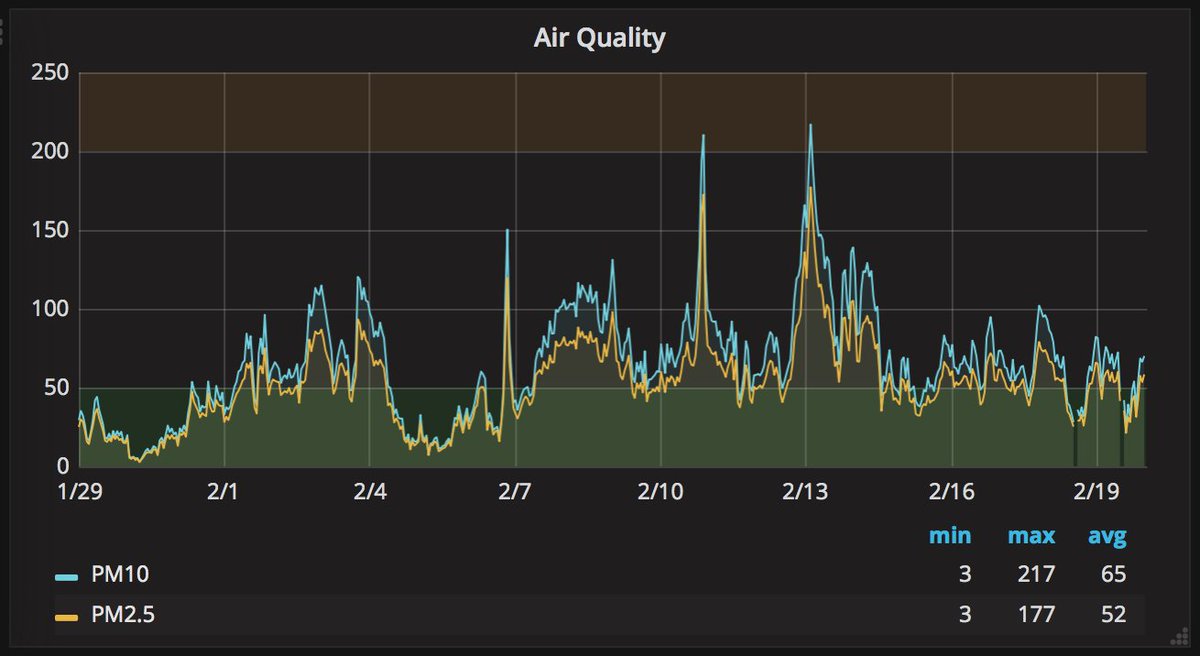Click the PM2.5 avg value 52

(x=1116, y=614)
